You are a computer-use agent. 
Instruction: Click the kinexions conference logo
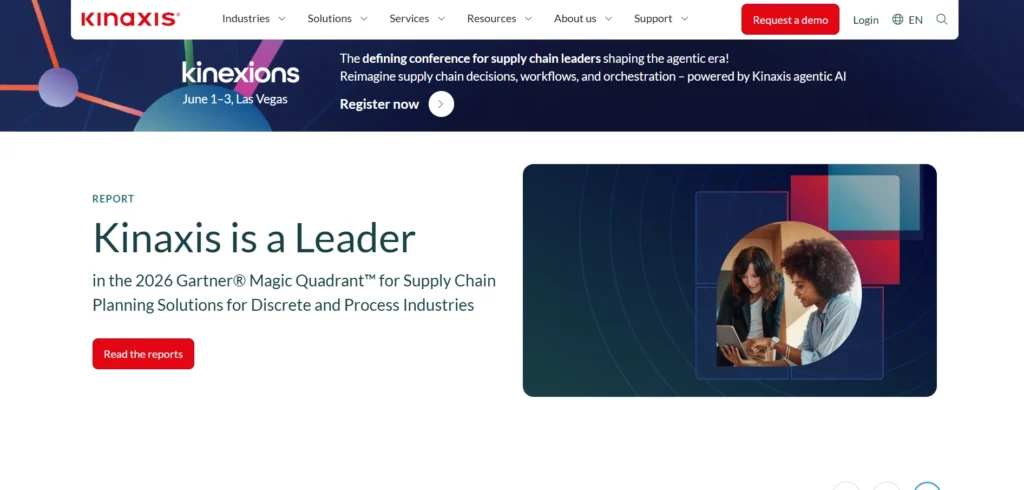point(240,72)
